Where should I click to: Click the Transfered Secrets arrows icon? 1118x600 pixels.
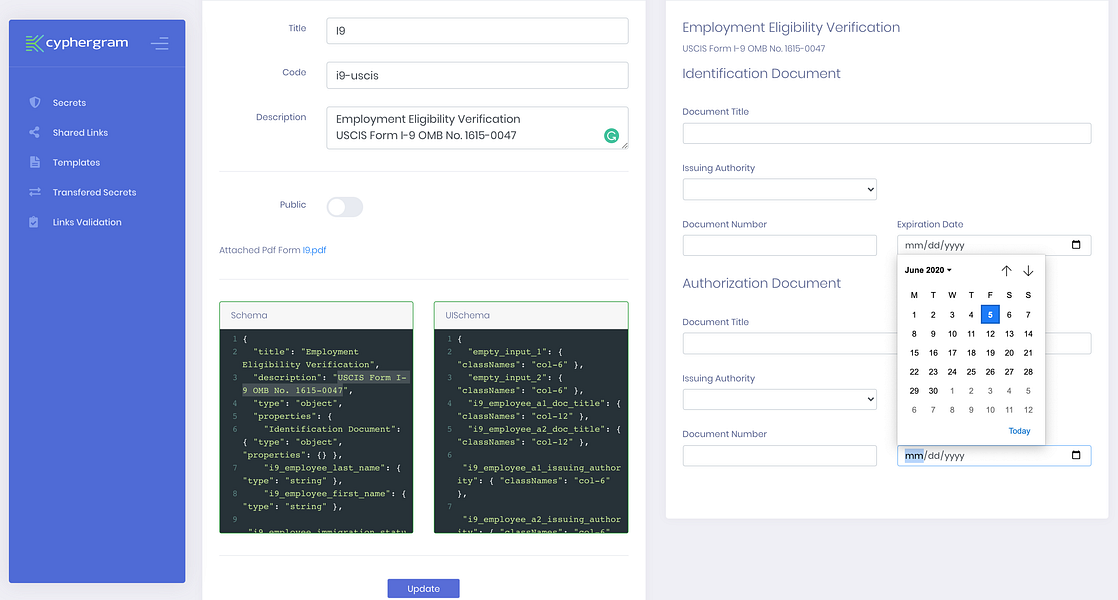click(34, 192)
